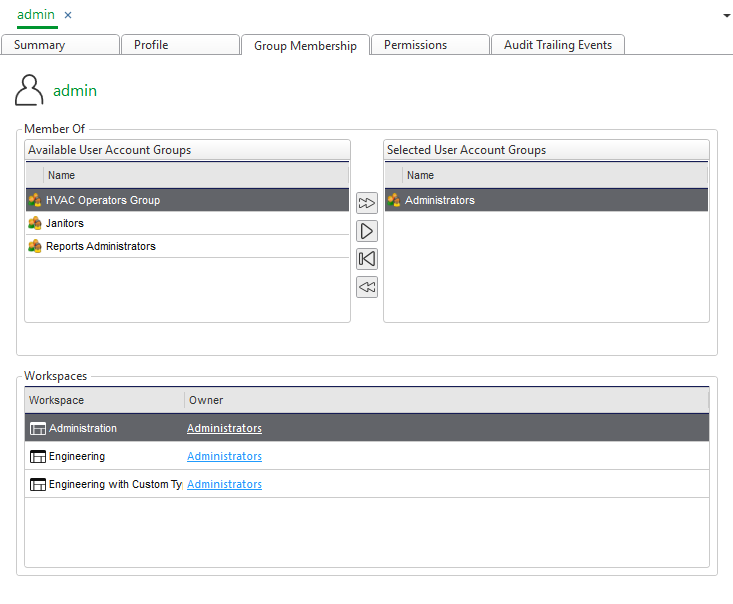Image resolution: width=733 pixels, height=604 pixels.
Task: Click the Reports Administrators group icon
Action: pos(35,246)
